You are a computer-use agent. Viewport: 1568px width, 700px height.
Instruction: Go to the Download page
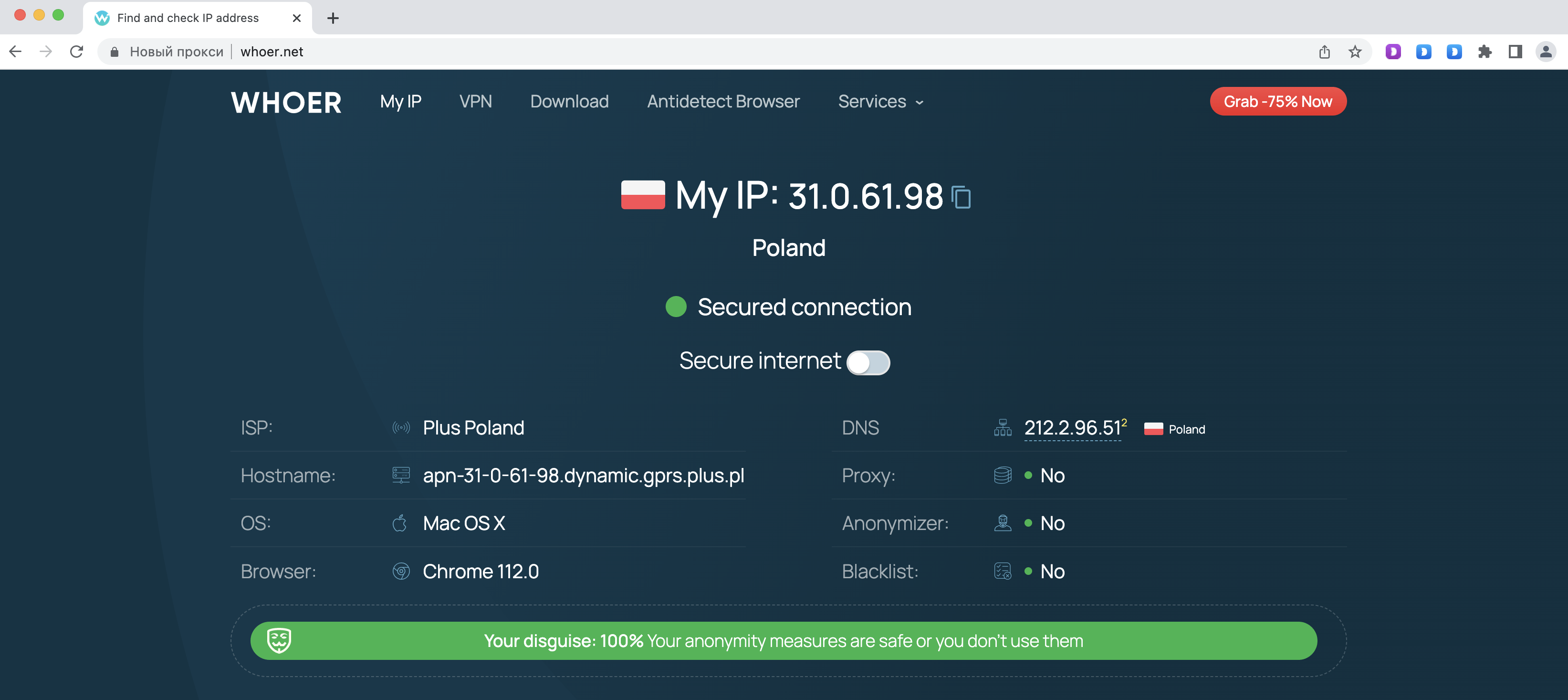point(569,101)
